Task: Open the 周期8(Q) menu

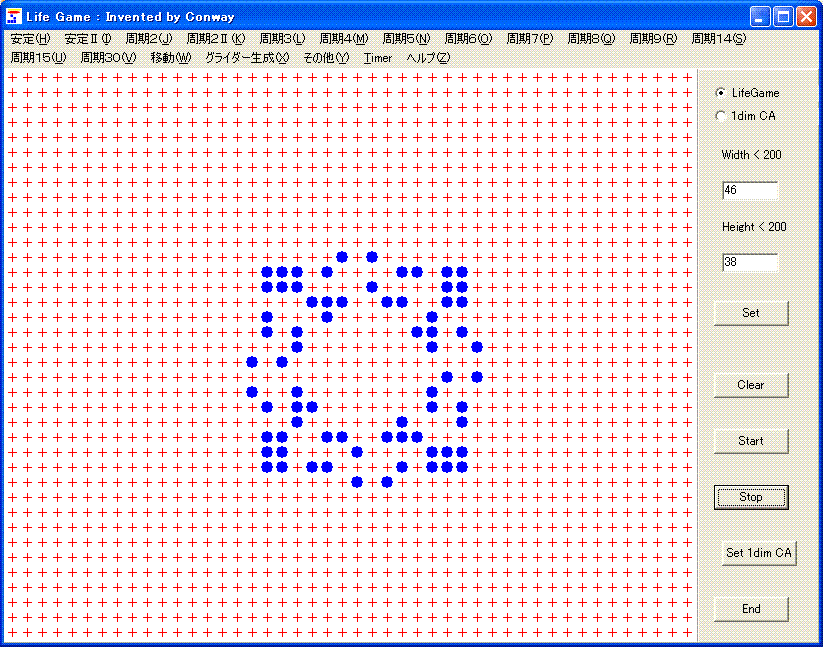Action: [x=591, y=39]
